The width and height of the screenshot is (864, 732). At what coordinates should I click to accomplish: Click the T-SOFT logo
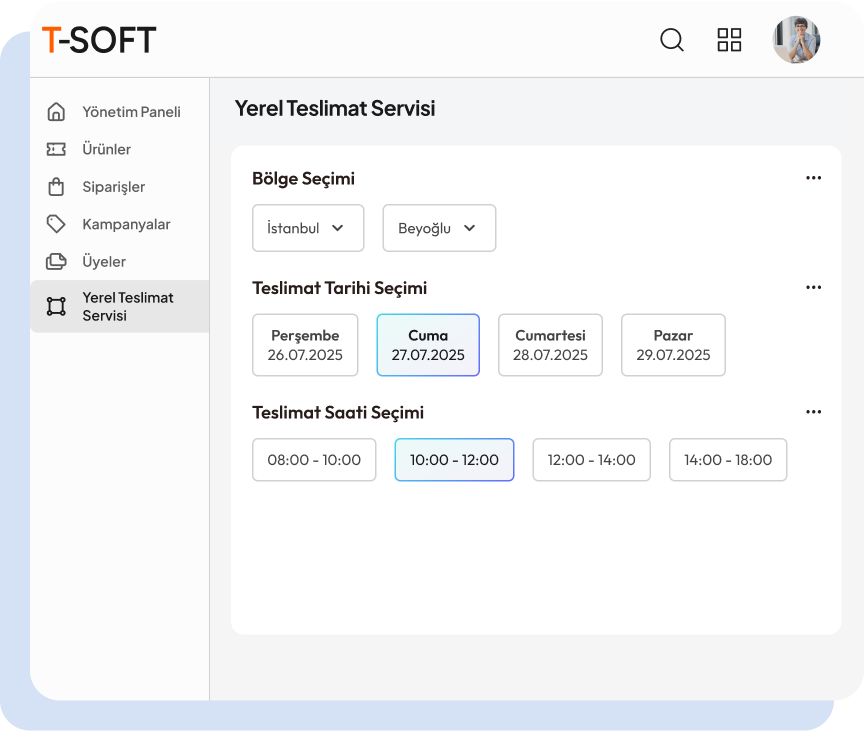[x=99, y=40]
